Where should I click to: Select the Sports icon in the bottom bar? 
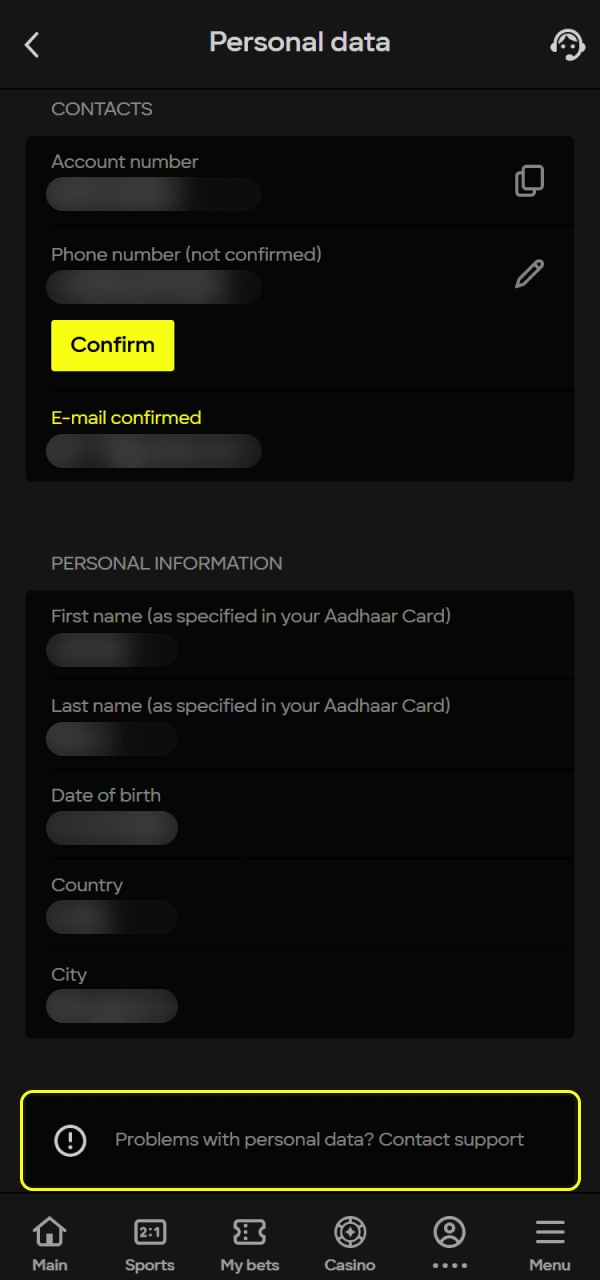[x=149, y=1232]
